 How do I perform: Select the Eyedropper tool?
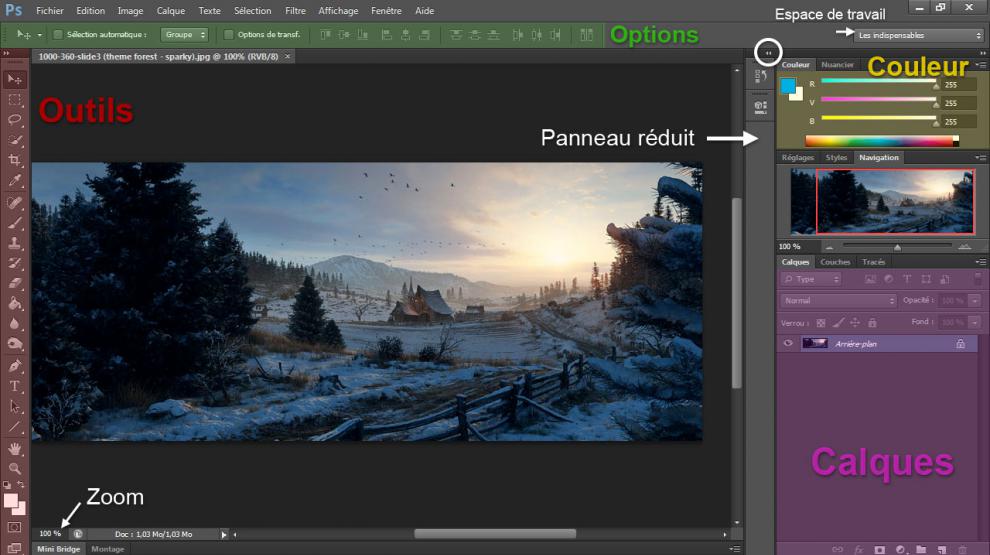pos(15,181)
